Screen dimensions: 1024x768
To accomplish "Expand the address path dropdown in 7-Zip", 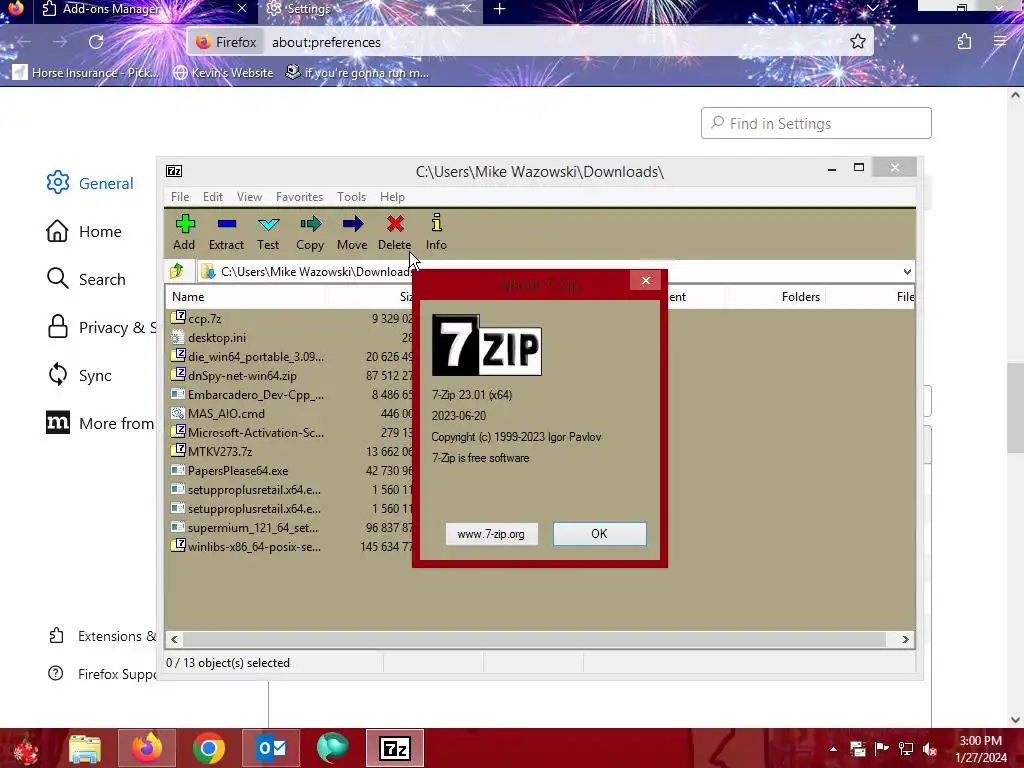I will [907, 272].
